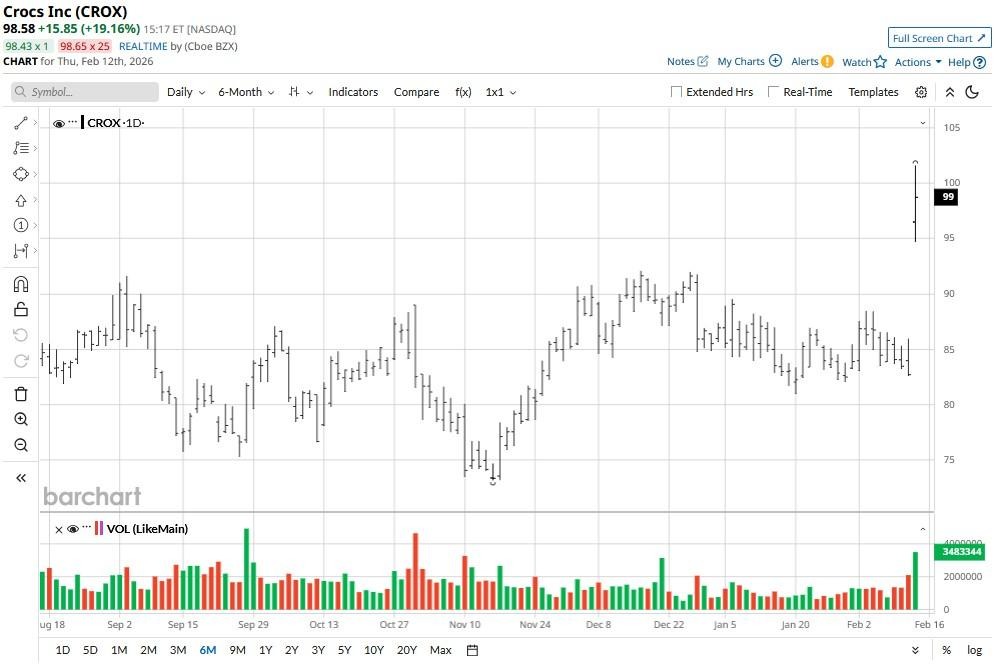
Task: Undo the last chart action
Action: [21, 335]
